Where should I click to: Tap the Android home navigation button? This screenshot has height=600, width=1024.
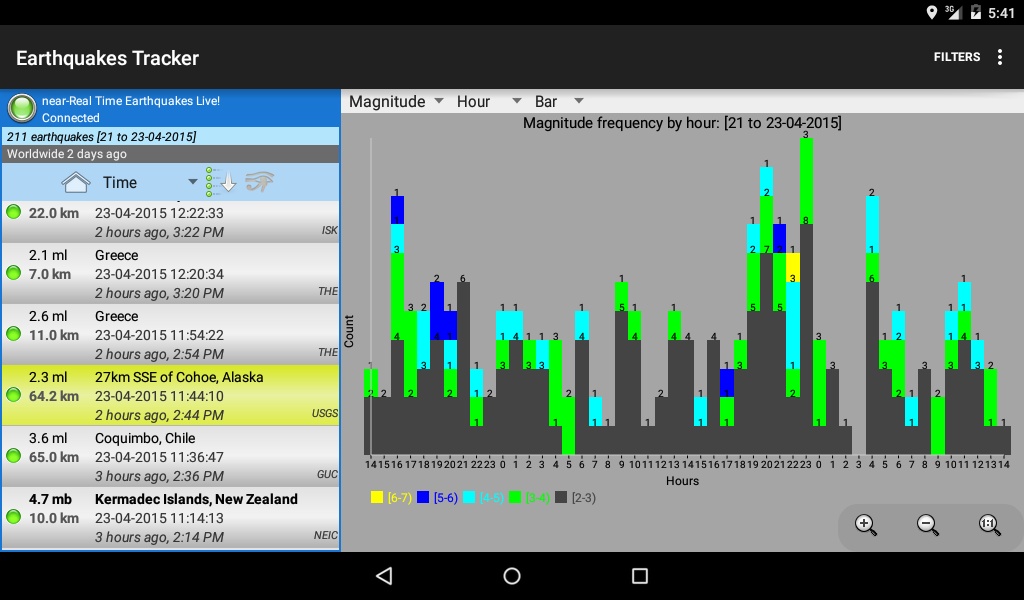[512, 575]
